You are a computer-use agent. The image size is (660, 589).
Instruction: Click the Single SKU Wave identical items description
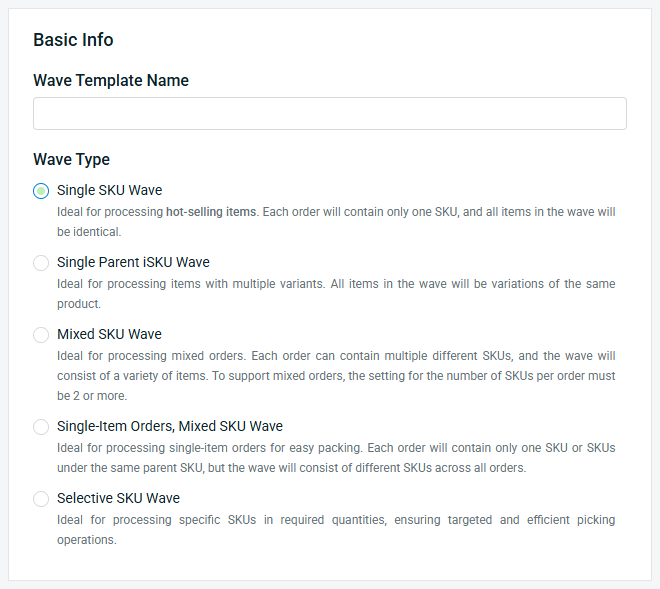click(336, 222)
